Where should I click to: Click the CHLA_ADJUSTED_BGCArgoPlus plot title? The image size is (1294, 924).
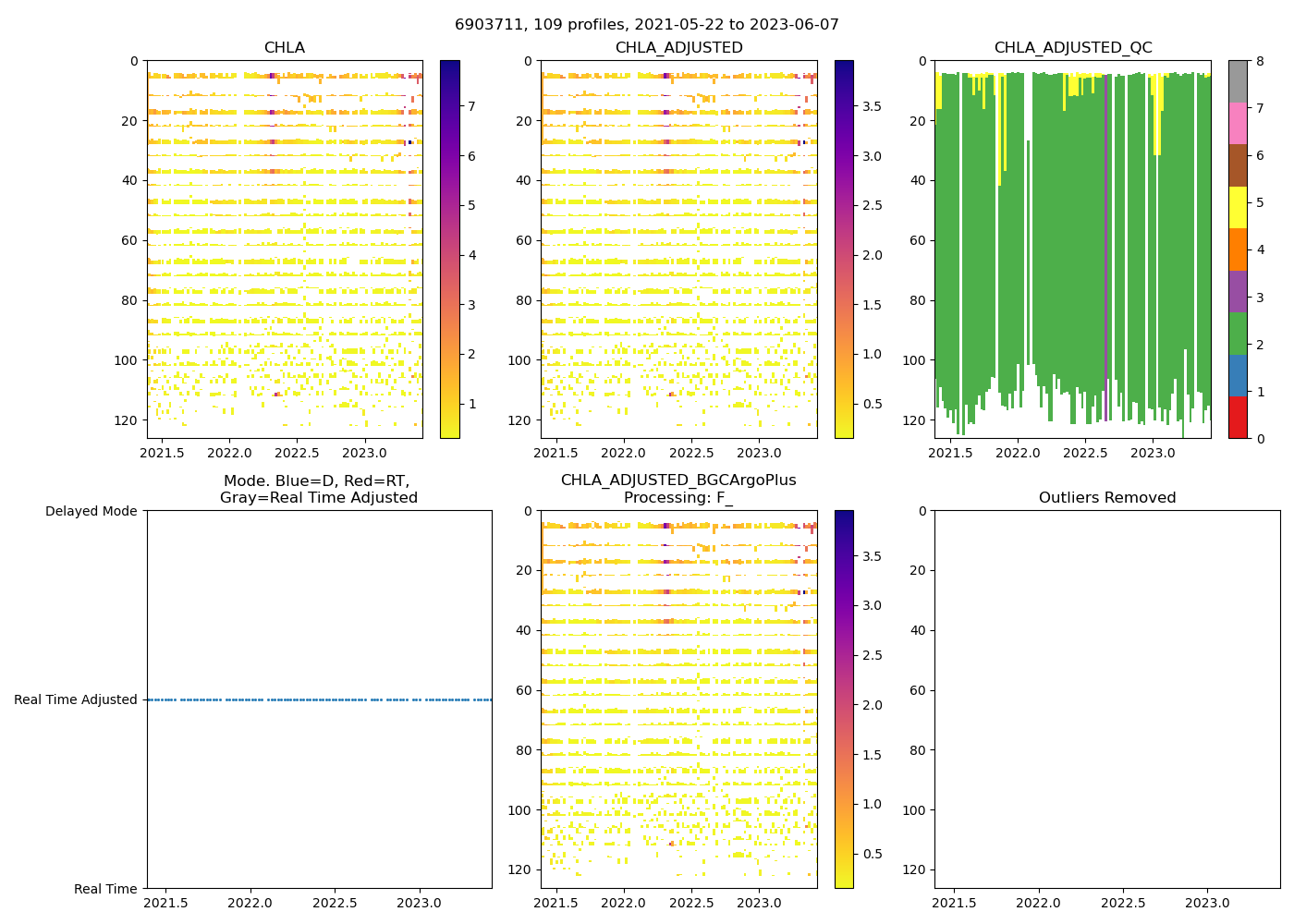pyautogui.click(x=678, y=480)
